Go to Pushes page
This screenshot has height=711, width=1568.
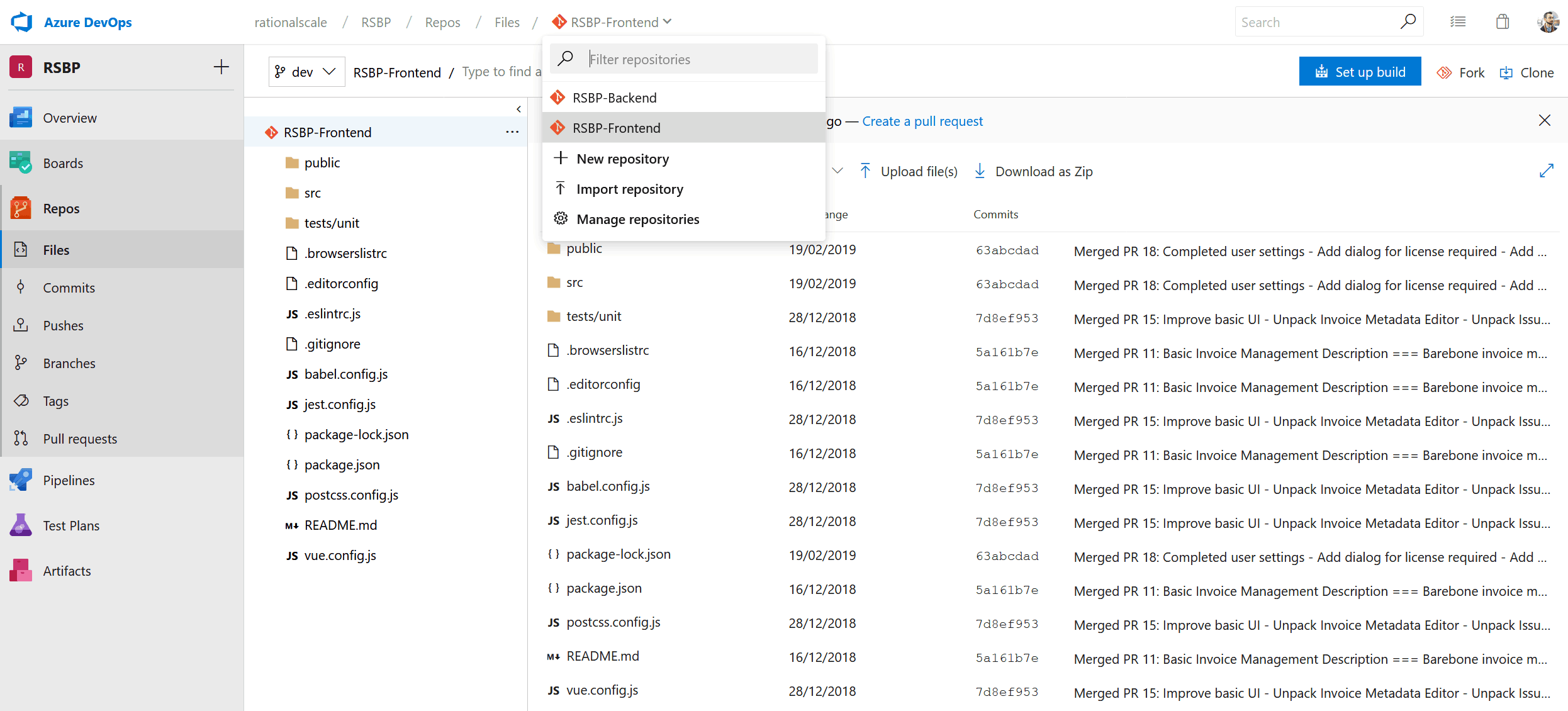coord(122,325)
